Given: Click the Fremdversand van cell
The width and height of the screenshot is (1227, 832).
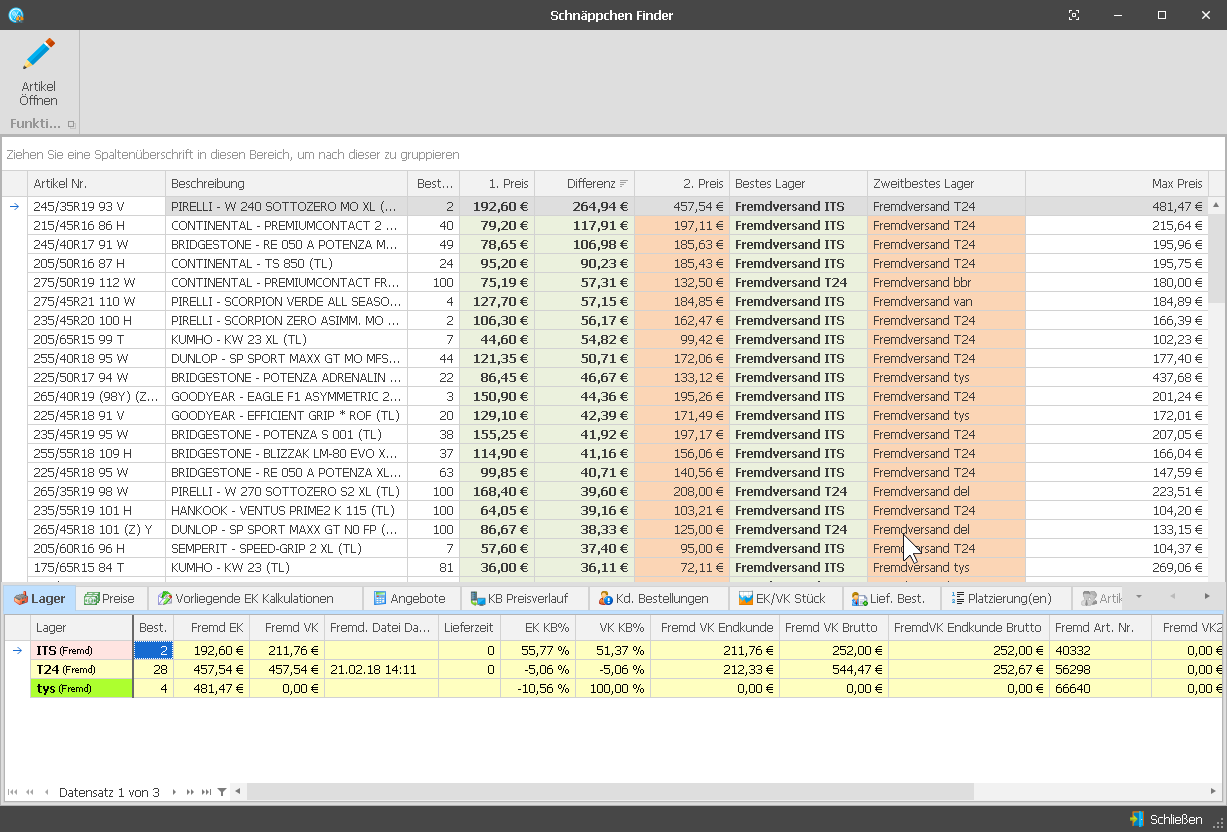Looking at the screenshot, I should 946,302.
